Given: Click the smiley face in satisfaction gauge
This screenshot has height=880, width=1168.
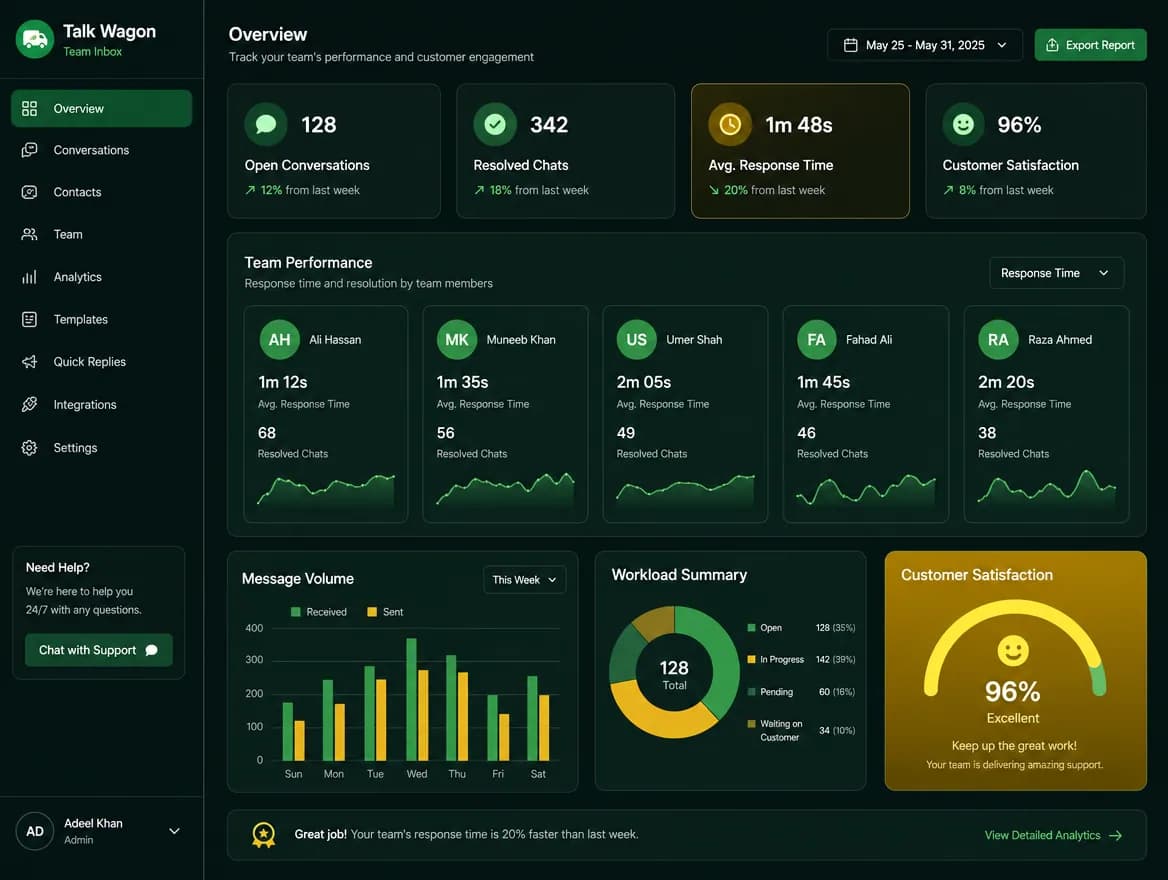Looking at the screenshot, I should point(1013,650).
